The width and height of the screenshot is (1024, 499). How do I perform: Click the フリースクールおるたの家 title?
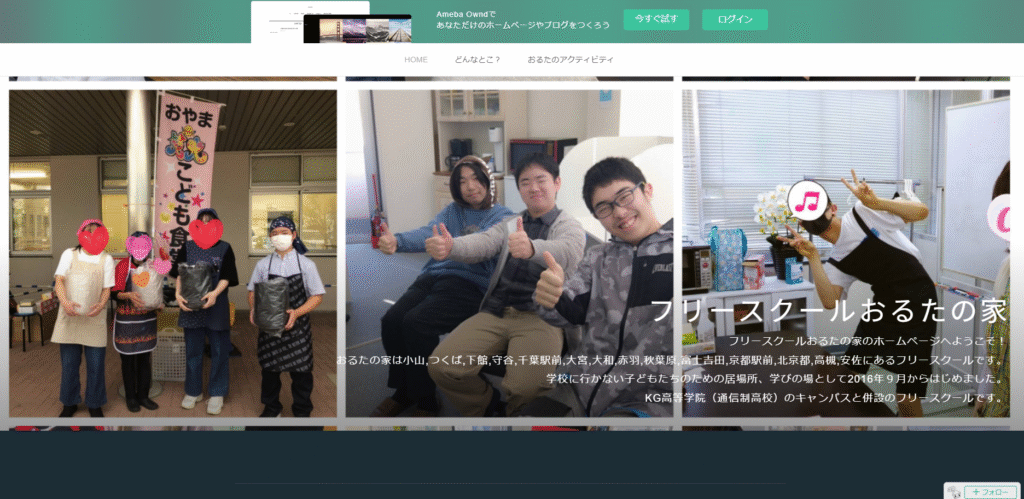828,311
